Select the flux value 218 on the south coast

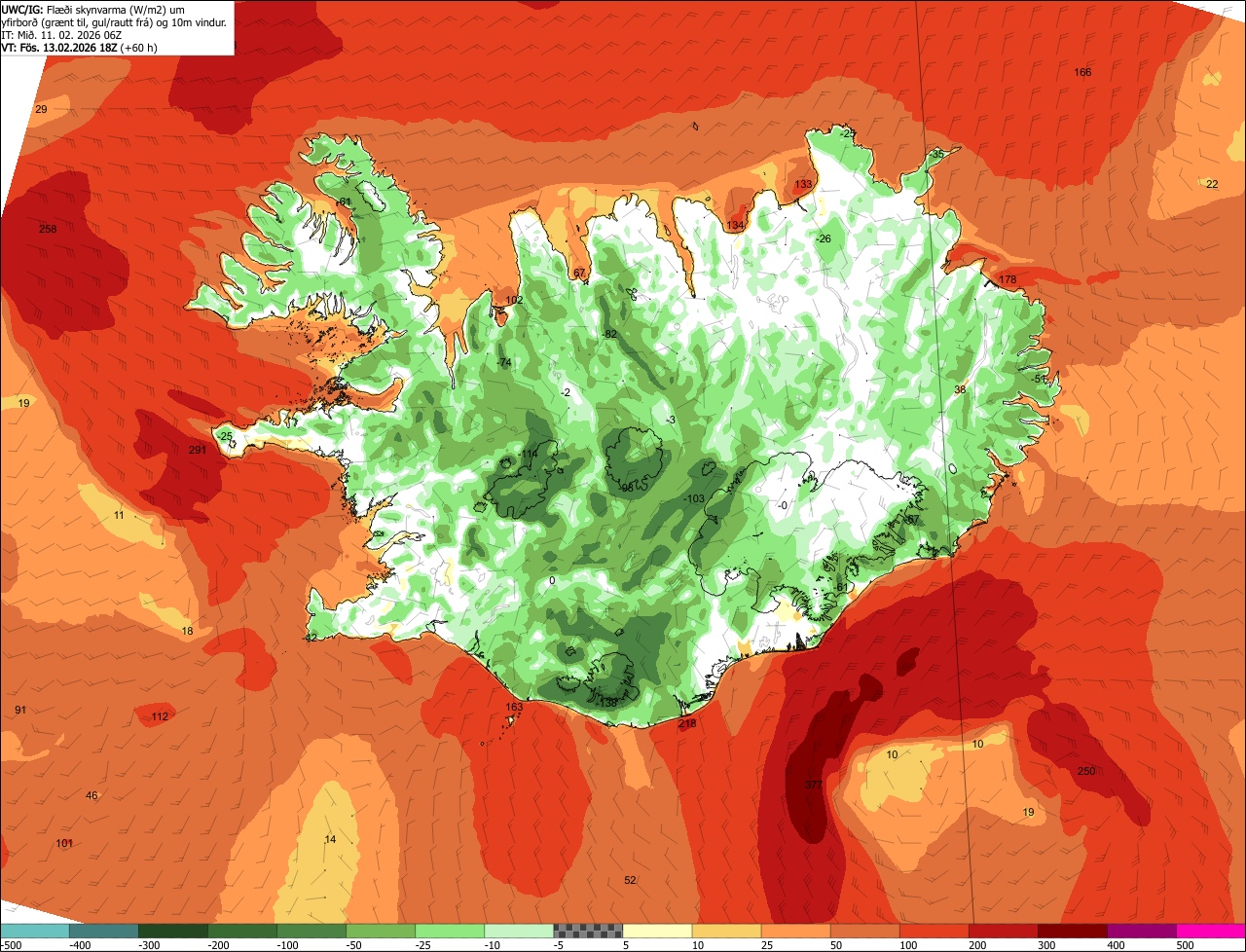coord(687,723)
